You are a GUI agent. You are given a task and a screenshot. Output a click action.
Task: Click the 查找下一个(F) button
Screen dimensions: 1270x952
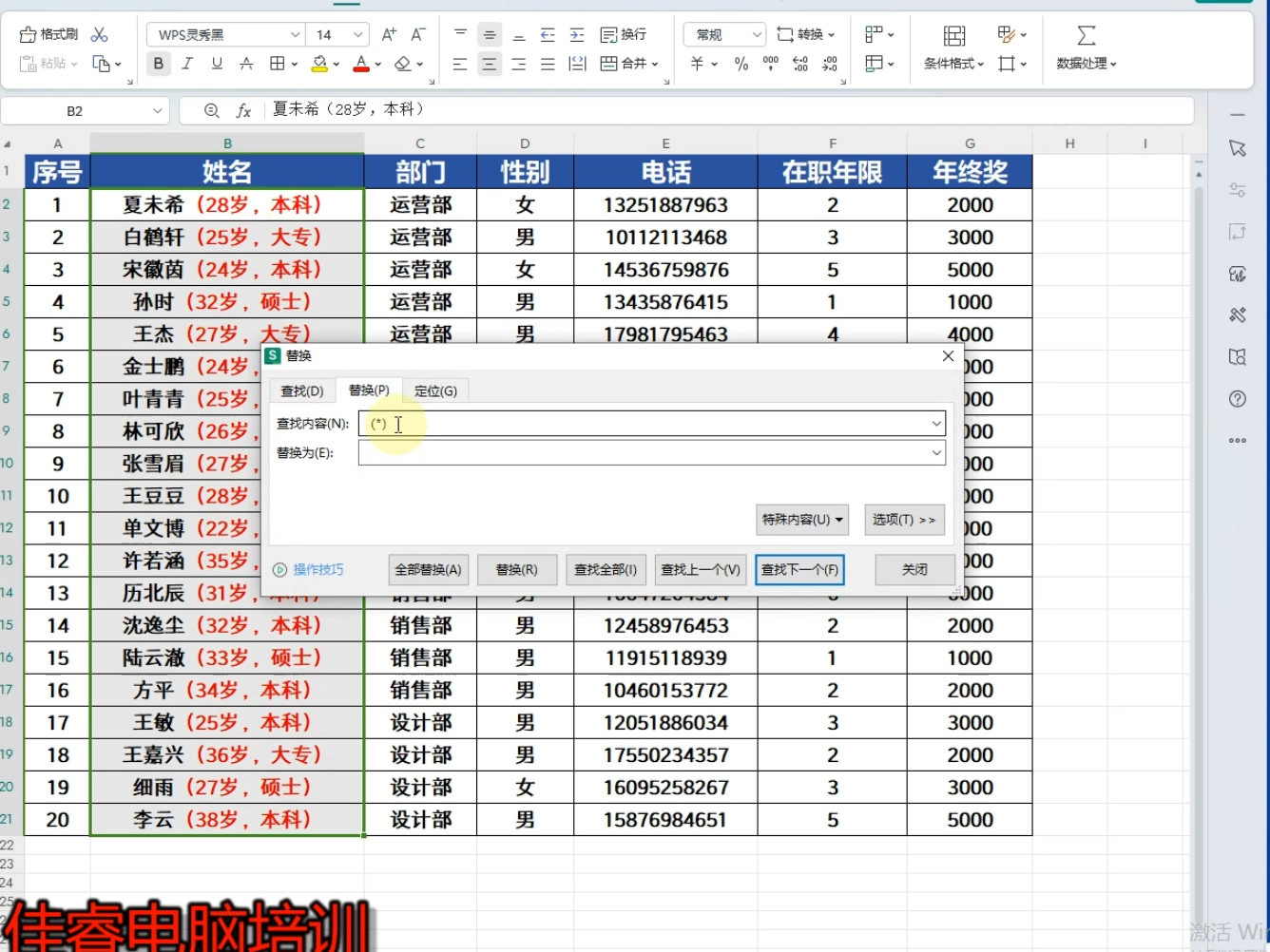click(x=799, y=570)
